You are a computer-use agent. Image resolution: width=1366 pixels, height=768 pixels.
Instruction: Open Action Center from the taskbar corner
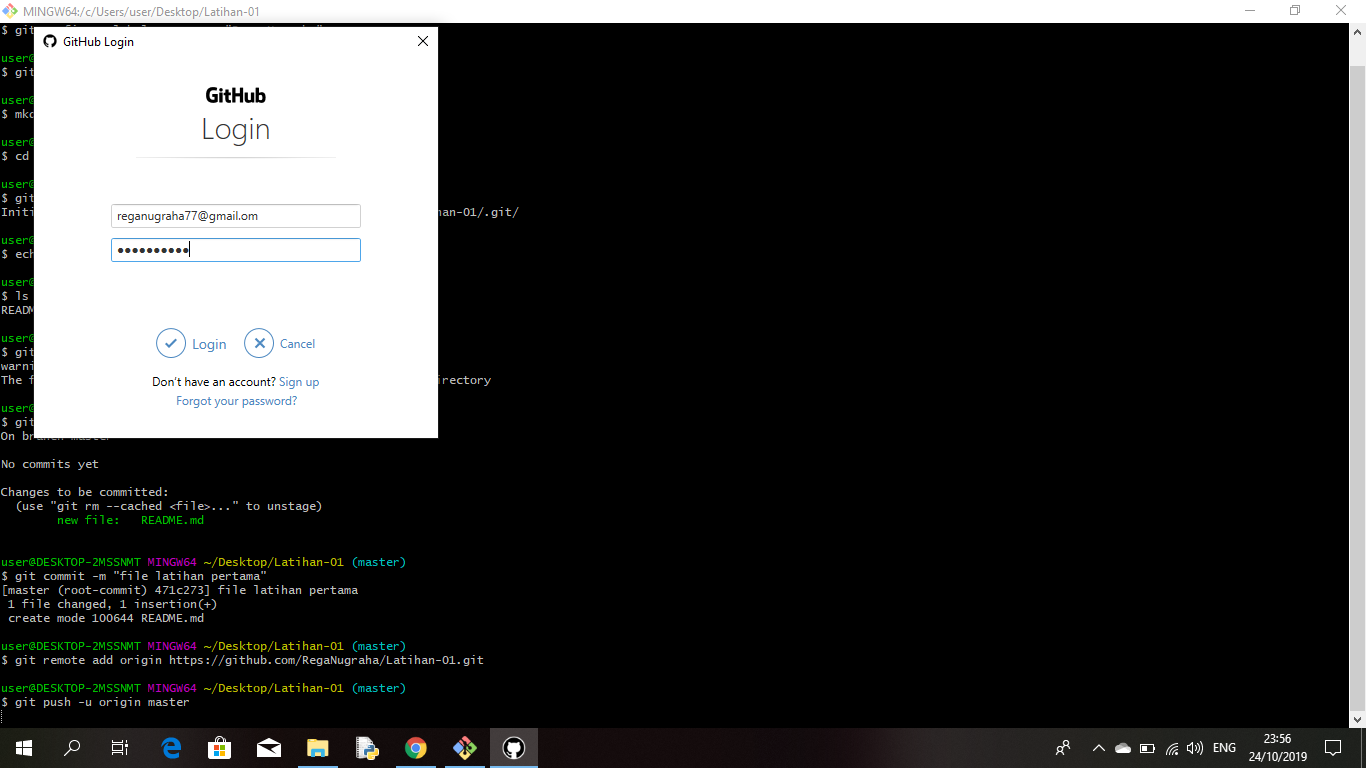[1332, 747]
